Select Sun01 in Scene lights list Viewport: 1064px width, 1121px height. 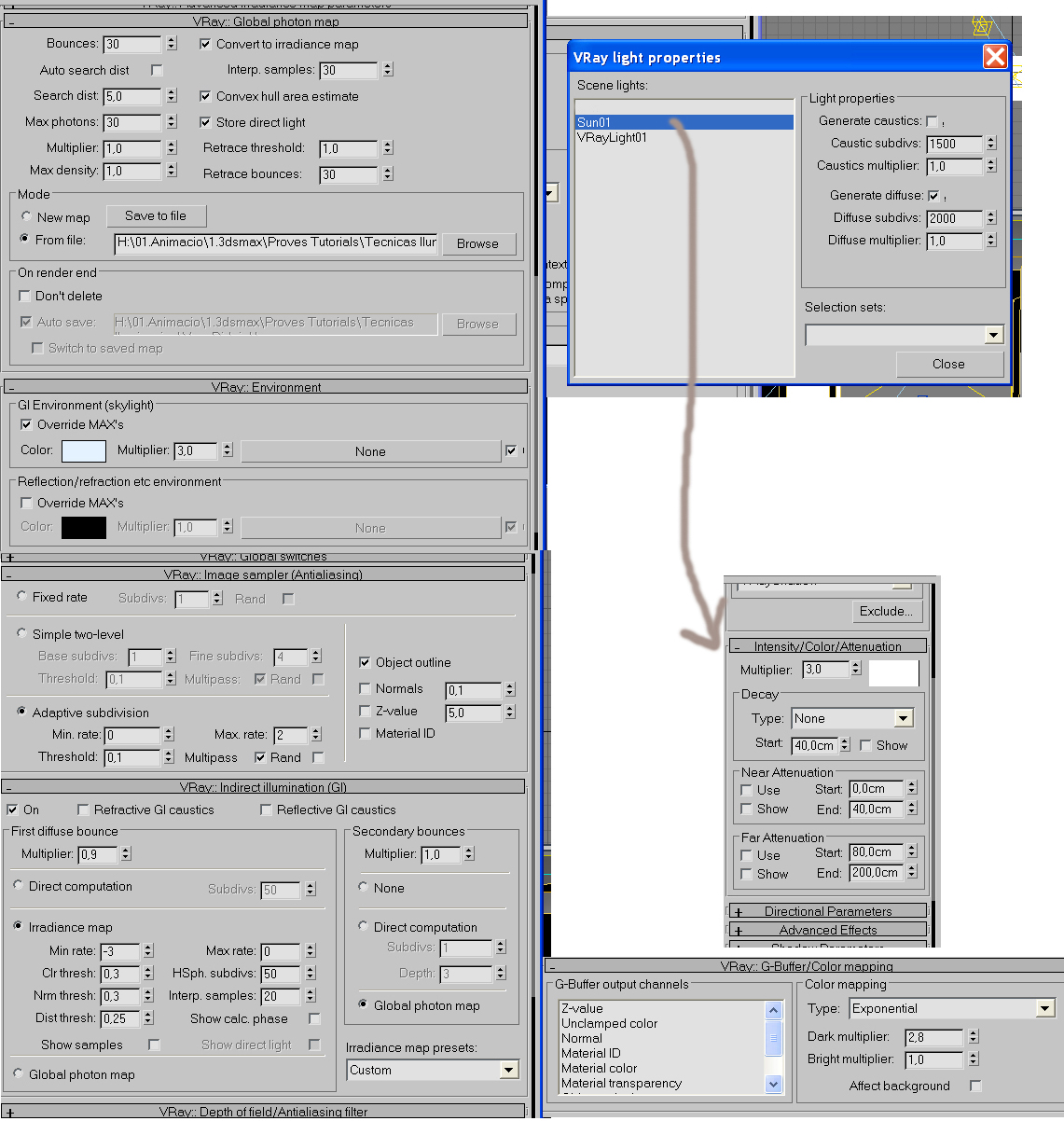(x=684, y=122)
